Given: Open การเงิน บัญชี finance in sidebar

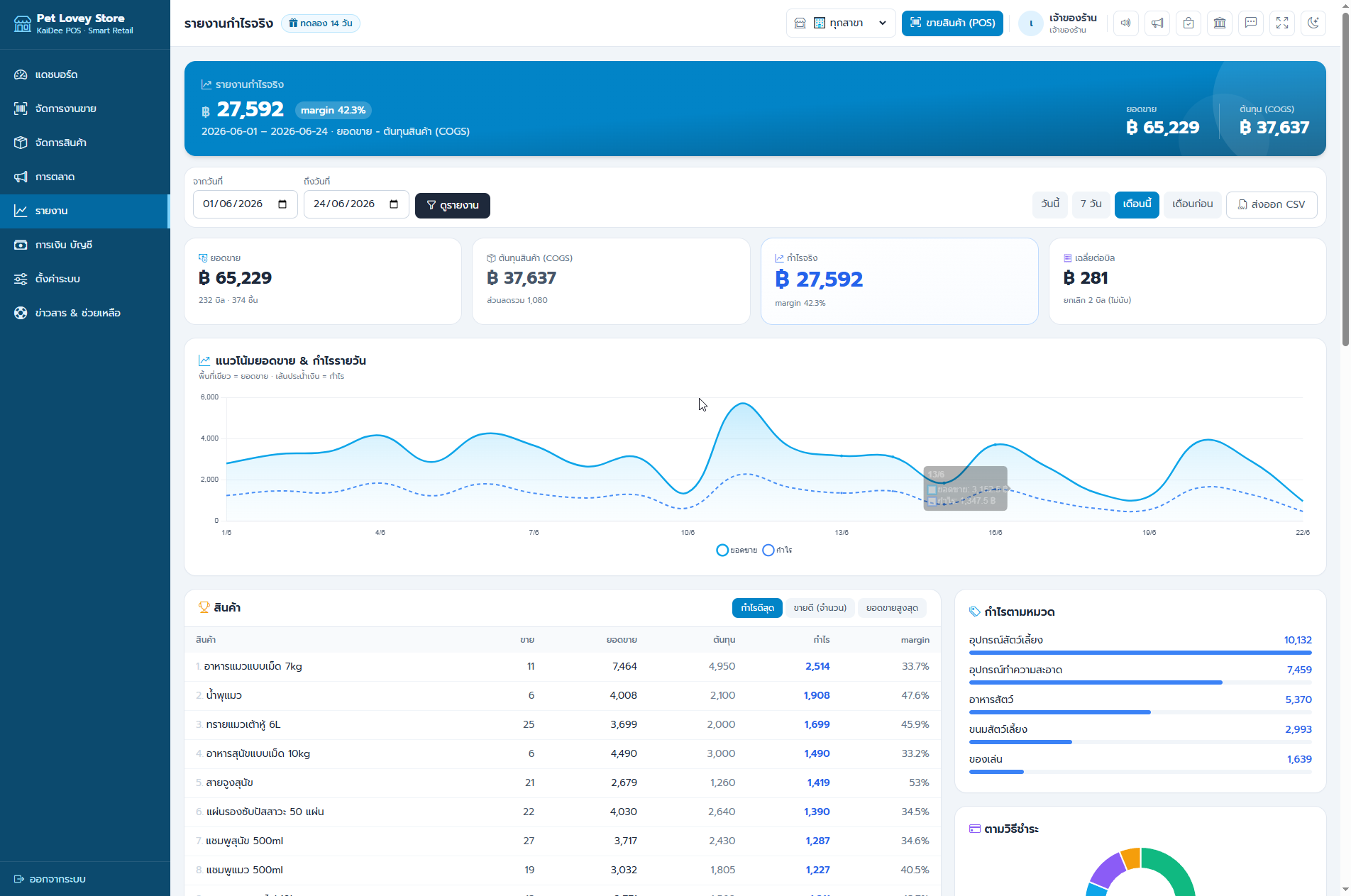Looking at the screenshot, I should point(84,245).
